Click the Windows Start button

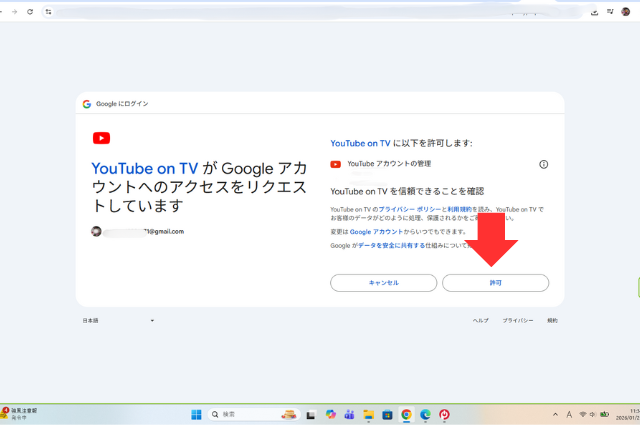tap(196, 414)
